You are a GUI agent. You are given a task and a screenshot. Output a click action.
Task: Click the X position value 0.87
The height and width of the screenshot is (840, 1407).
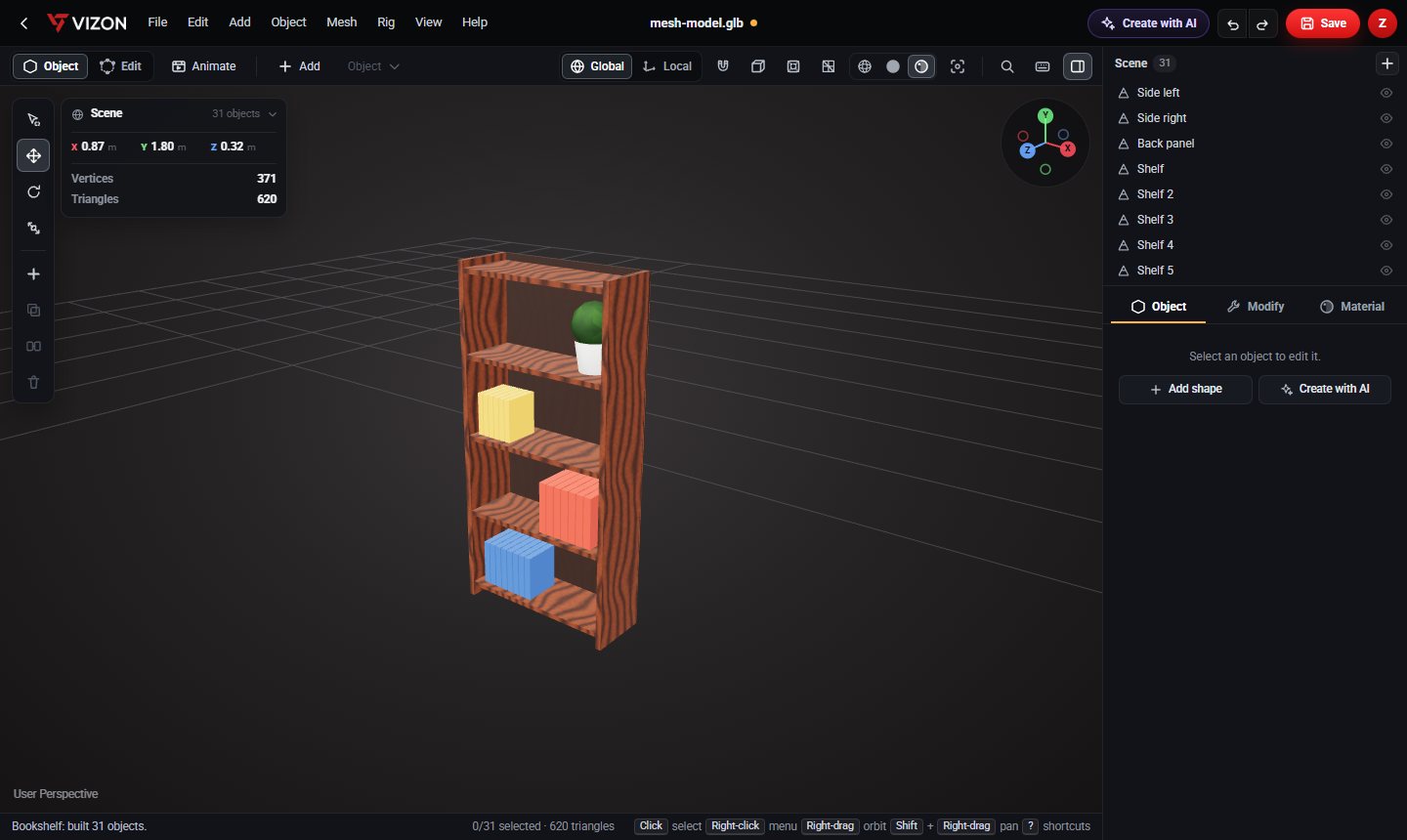(93, 147)
